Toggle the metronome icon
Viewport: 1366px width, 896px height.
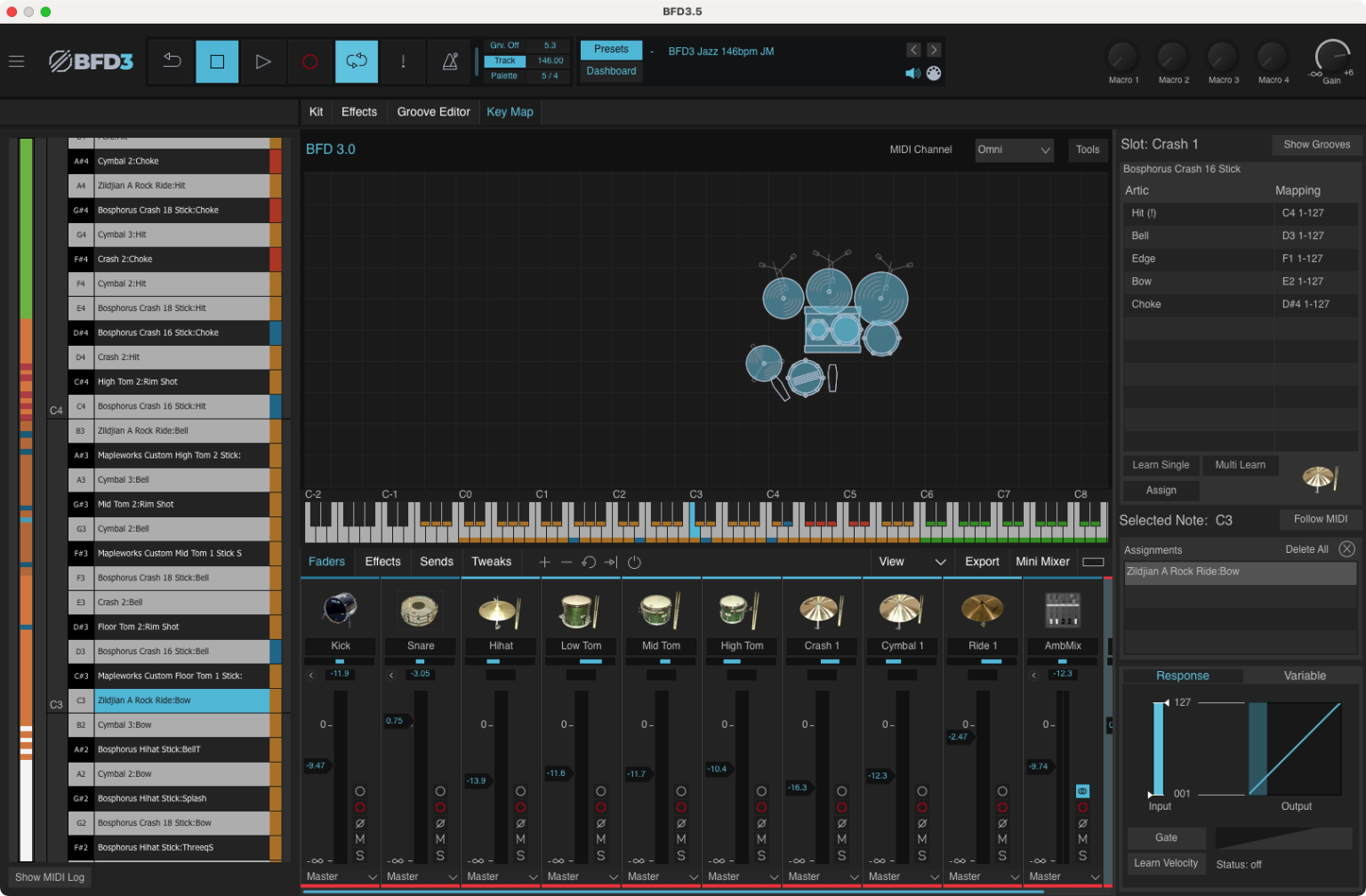point(450,61)
